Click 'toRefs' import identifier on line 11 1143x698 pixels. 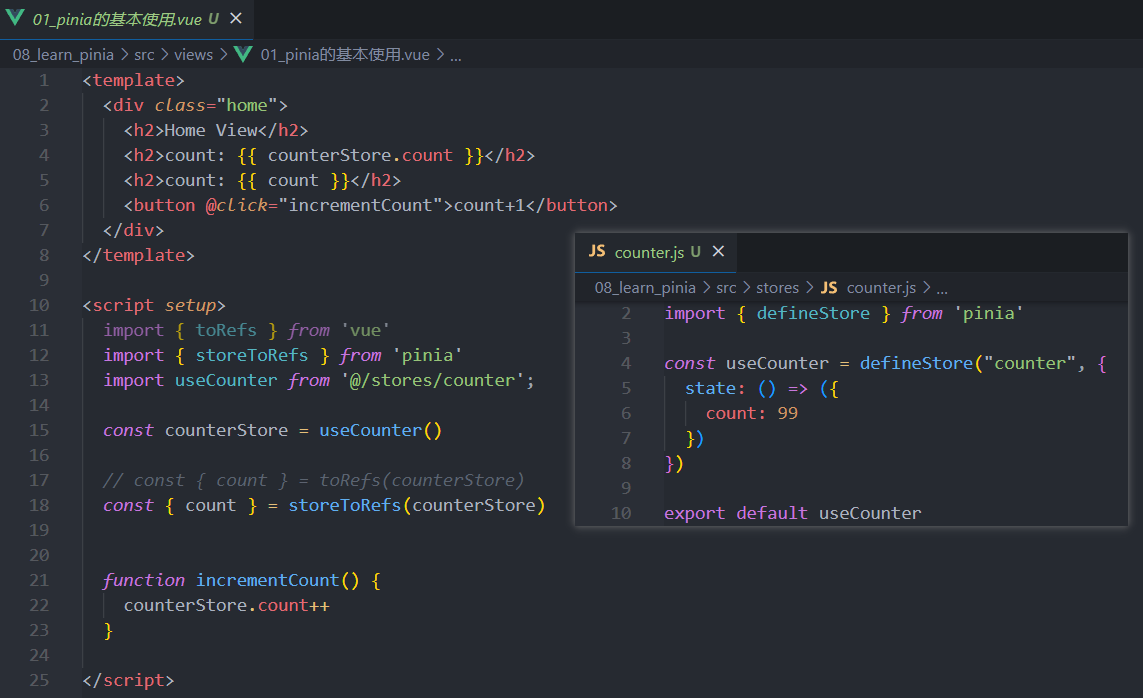[226, 330]
